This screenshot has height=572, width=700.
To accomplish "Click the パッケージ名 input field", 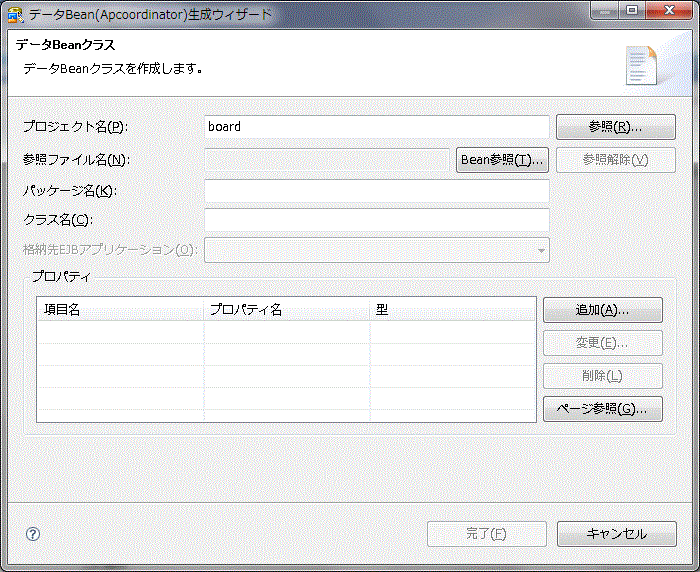I will pos(376,191).
